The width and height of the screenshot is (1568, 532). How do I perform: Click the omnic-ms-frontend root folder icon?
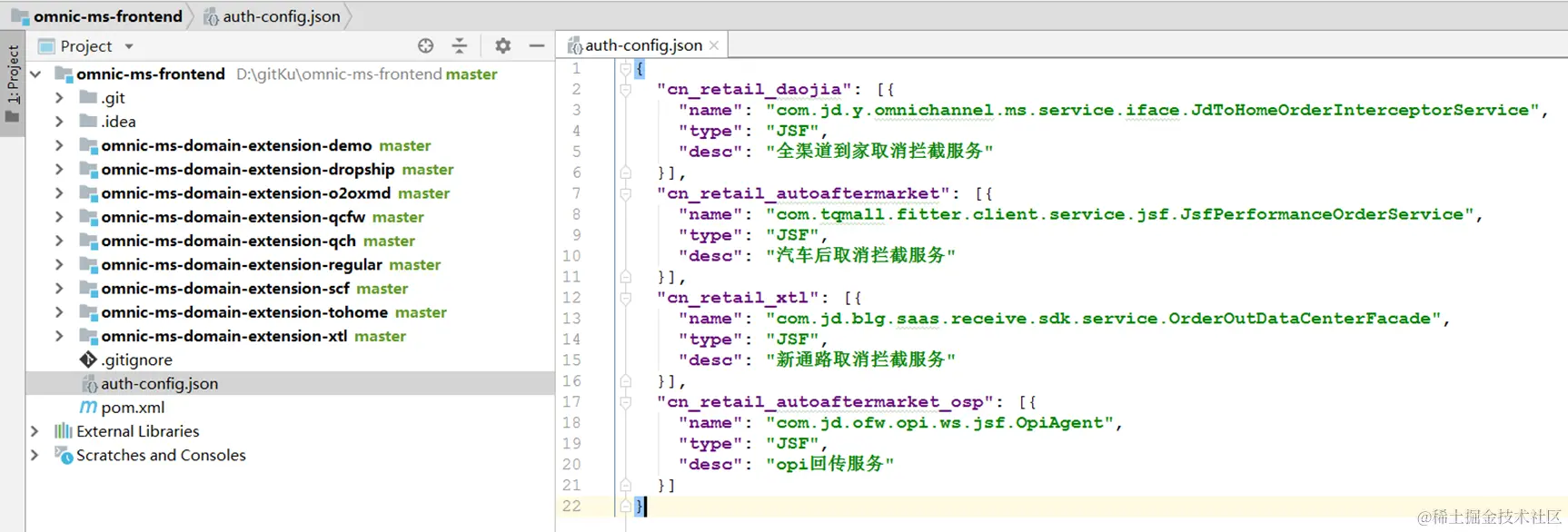pos(64,74)
